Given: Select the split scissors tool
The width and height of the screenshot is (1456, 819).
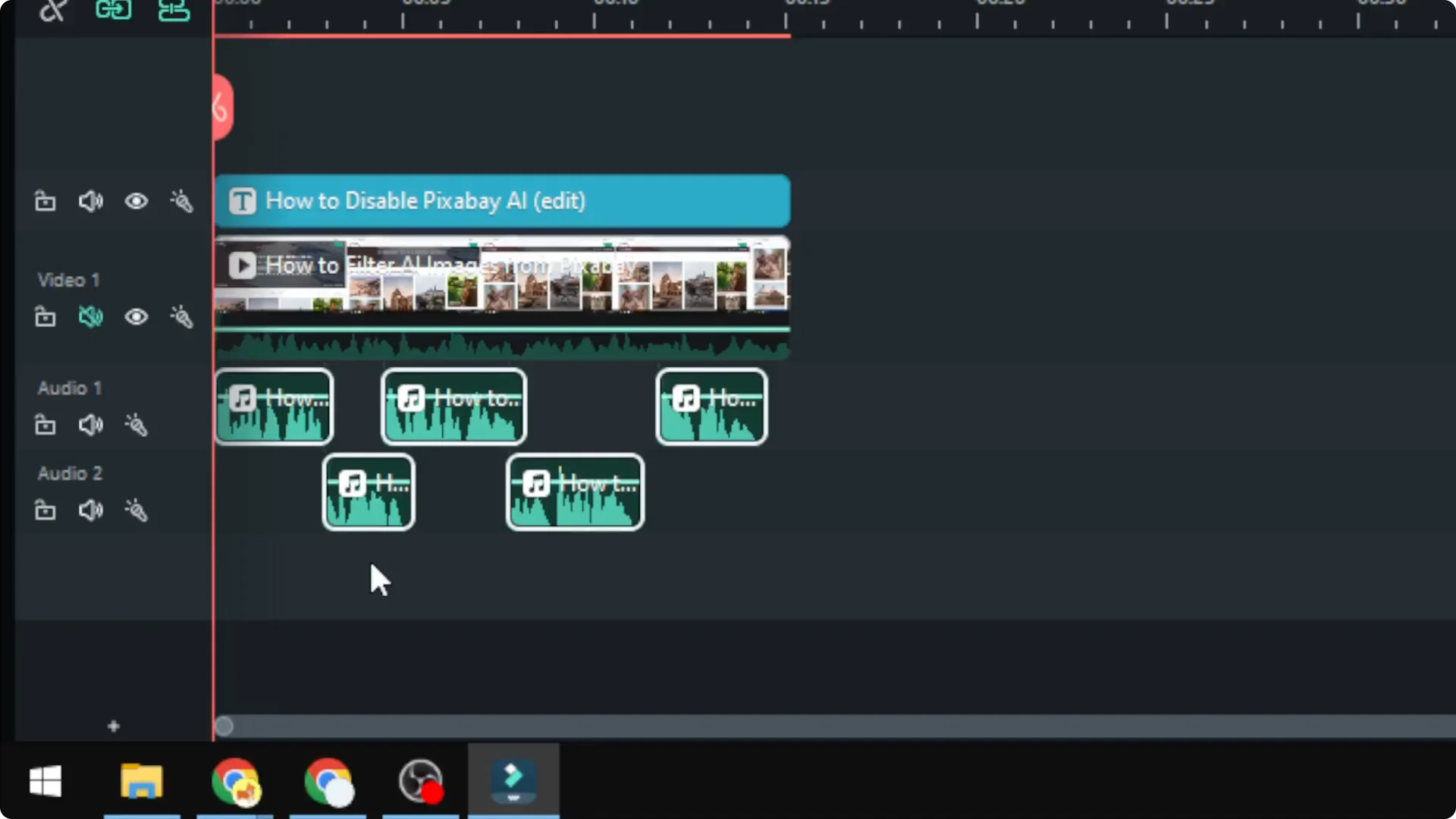Looking at the screenshot, I should 52,11.
